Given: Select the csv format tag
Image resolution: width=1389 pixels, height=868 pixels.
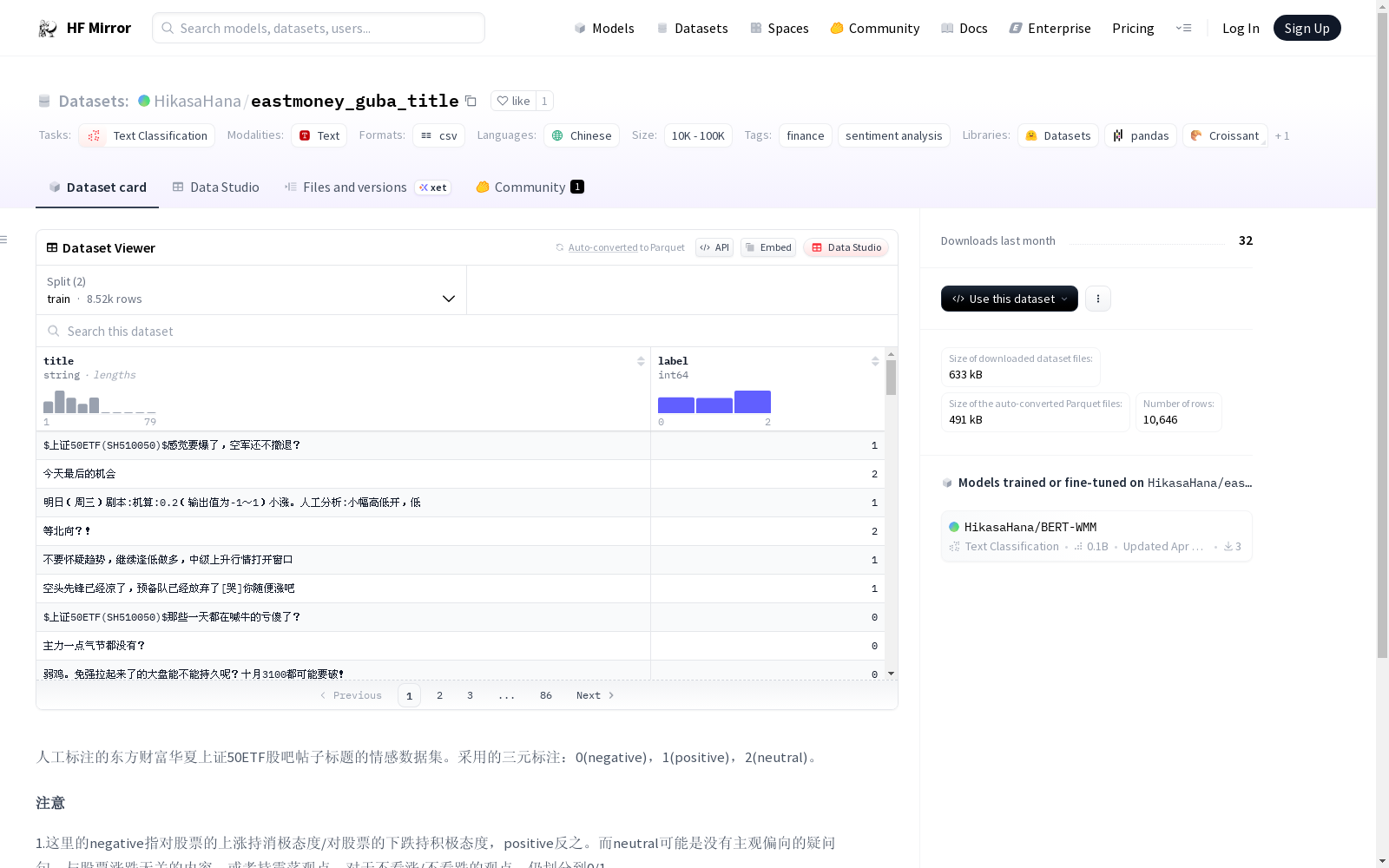Looking at the screenshot, I should [x=438, y=135].
